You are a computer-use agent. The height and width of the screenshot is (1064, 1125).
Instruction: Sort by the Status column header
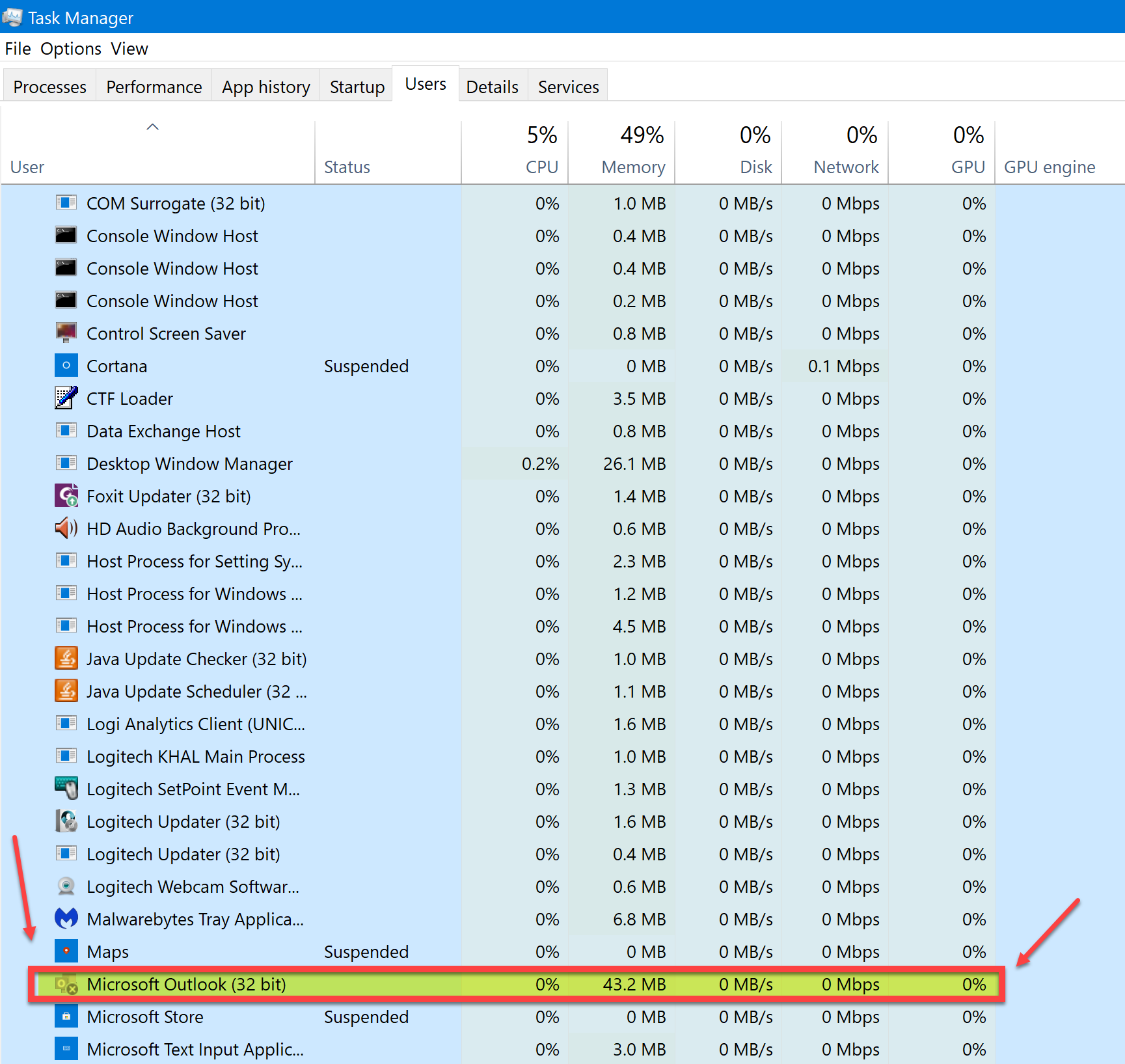tap(388, 152)
